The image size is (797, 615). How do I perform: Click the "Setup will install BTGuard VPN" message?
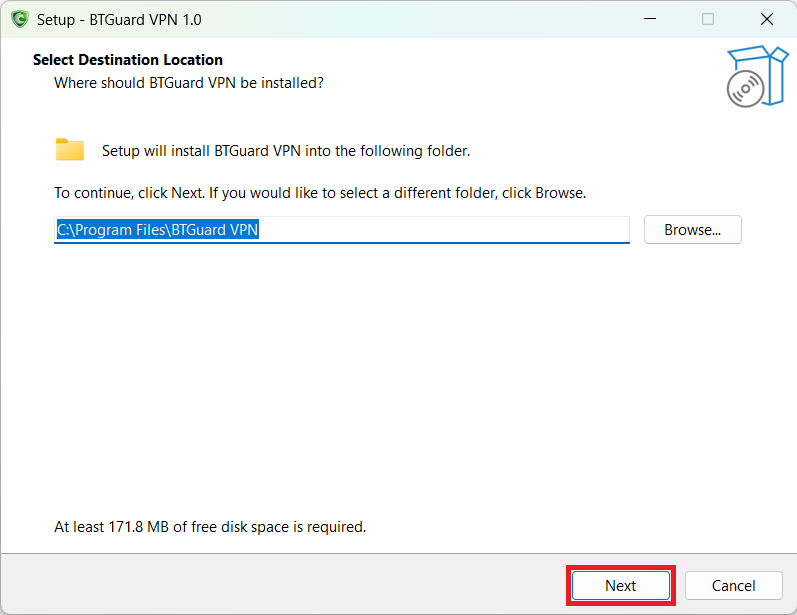[x=285, y=151]
